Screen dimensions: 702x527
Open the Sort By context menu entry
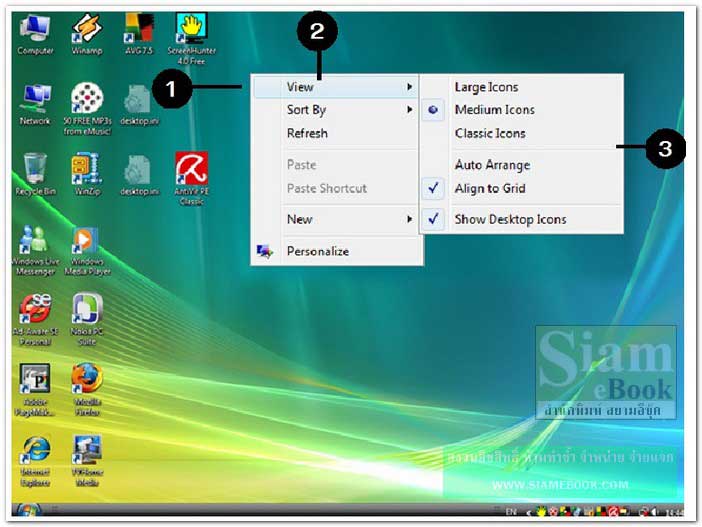336,110
